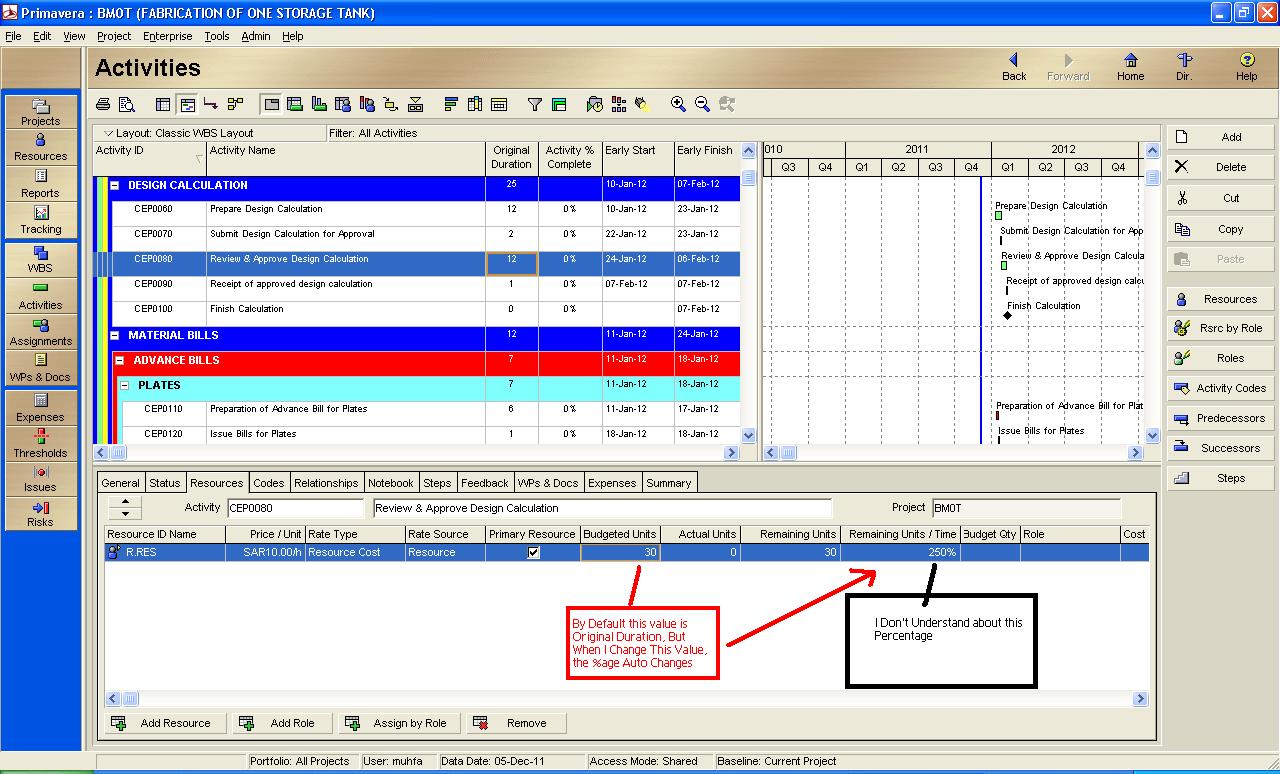The height and width of the screenshot is (774, 1280).
Task: Click the Zoom Out magnifier icon
Action: [702, 104]
